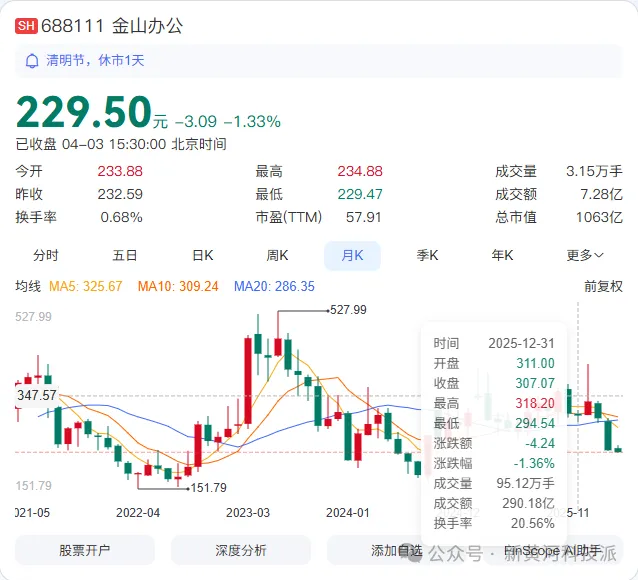Click the tooltip 开盘 value 311.00

(535, 363)
